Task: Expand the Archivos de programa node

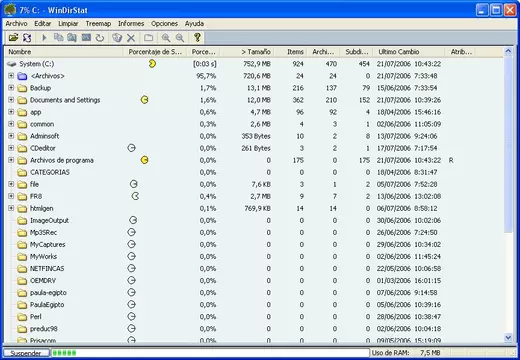Action: pos(11,160)
